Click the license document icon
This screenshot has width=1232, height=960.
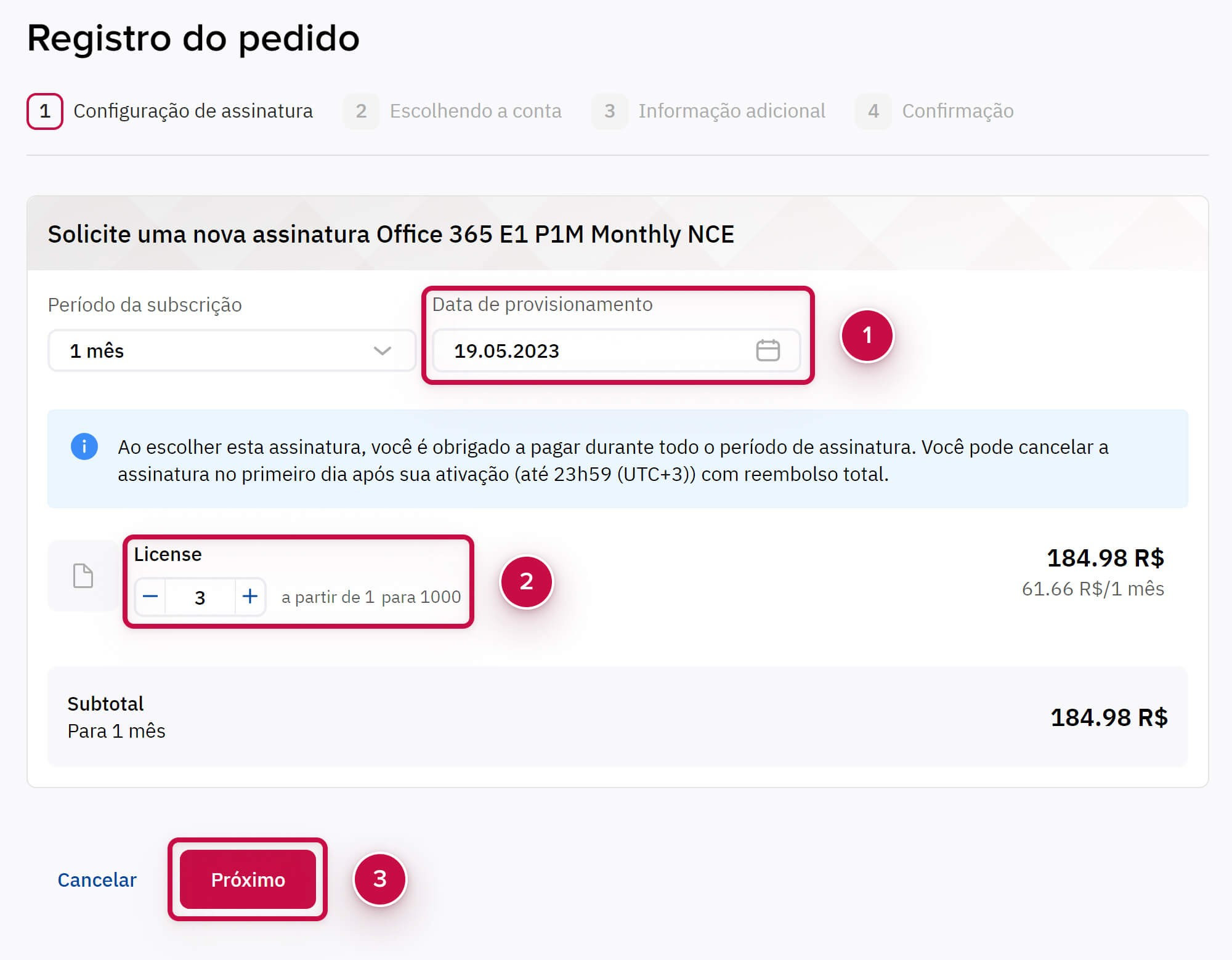[83, 576]
